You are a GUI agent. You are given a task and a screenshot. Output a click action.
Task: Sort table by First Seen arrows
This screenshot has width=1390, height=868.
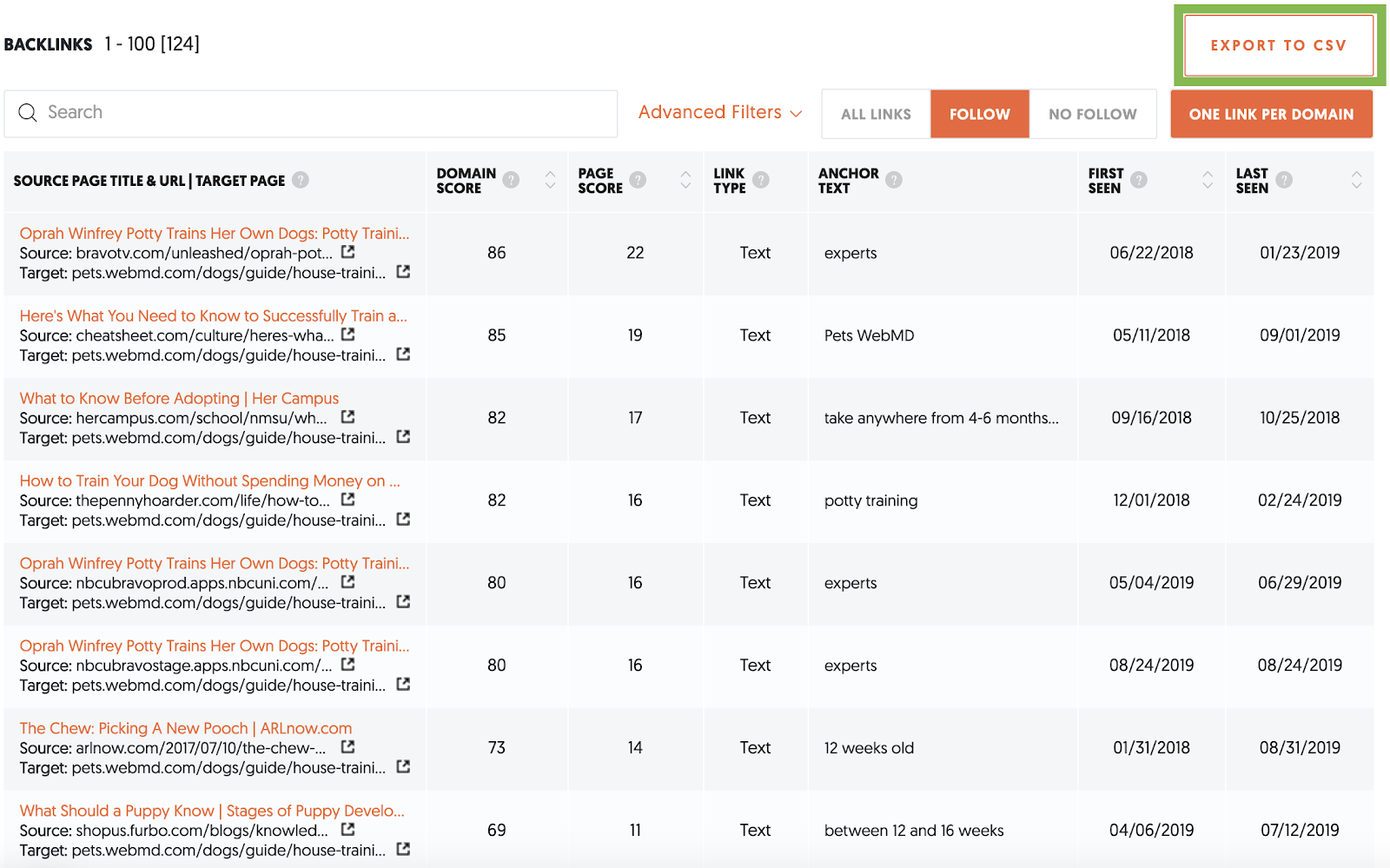point(1208,180)
